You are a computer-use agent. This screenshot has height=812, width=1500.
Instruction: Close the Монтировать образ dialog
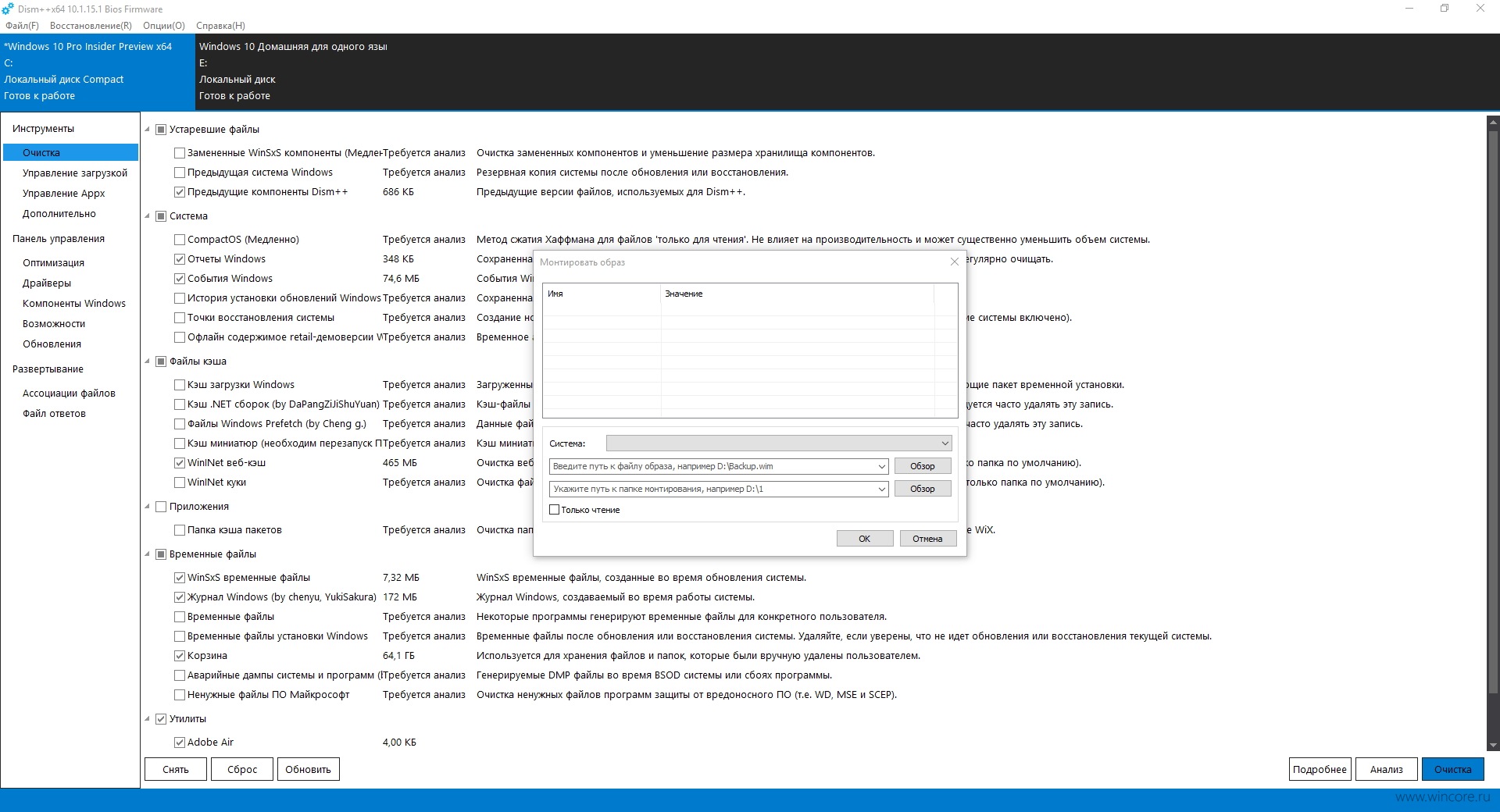954,262
